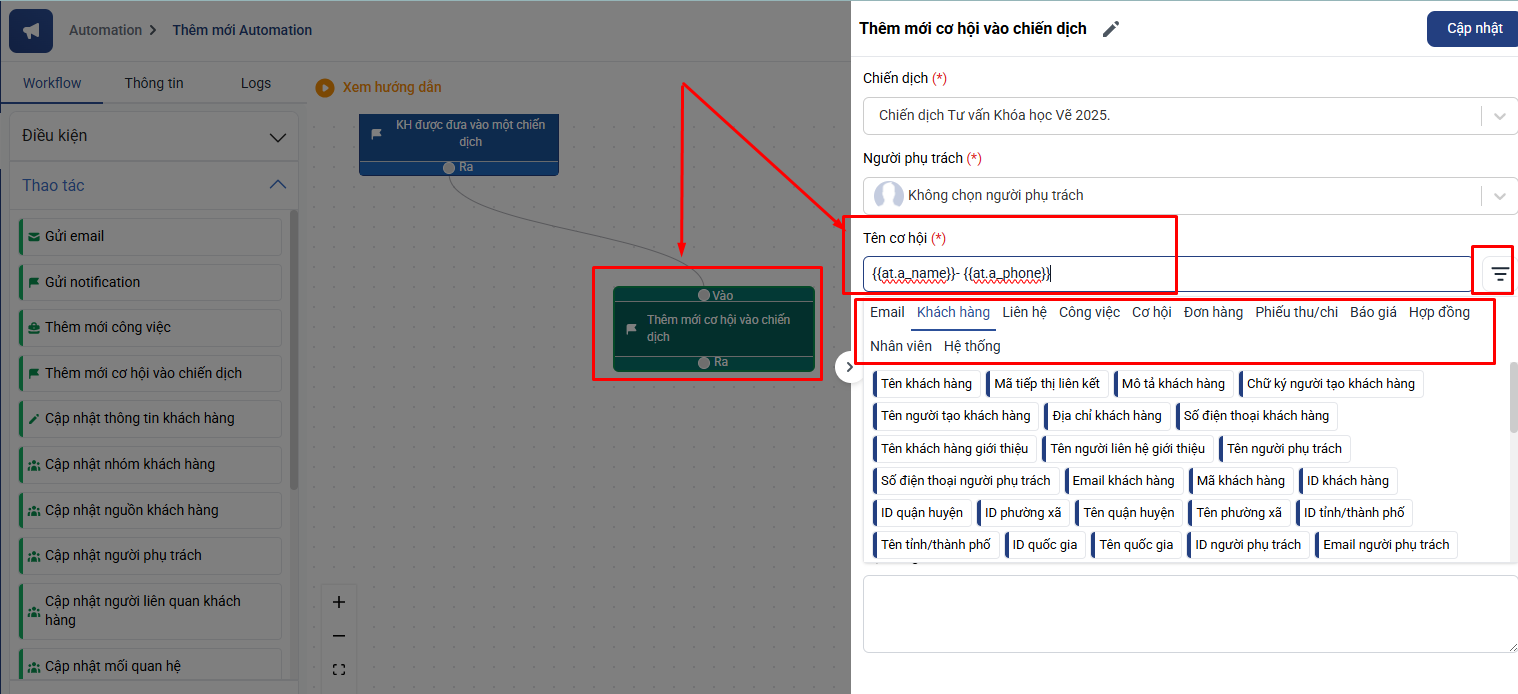Select the Liên hệ variable tab
Viewport: 1518px width, 694px height.
coord(1024,312)
